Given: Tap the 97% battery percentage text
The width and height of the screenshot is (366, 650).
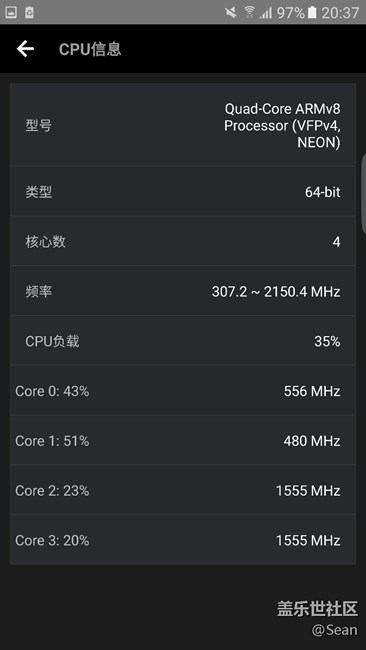Looking at the screenshot, I should 291,13.
